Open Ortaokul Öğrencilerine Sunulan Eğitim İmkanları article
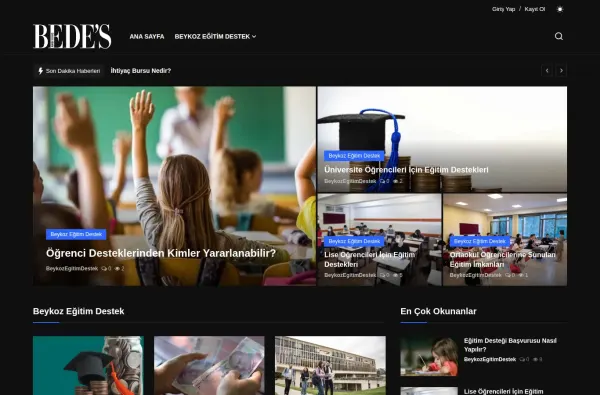 click(x=502, y=260)
